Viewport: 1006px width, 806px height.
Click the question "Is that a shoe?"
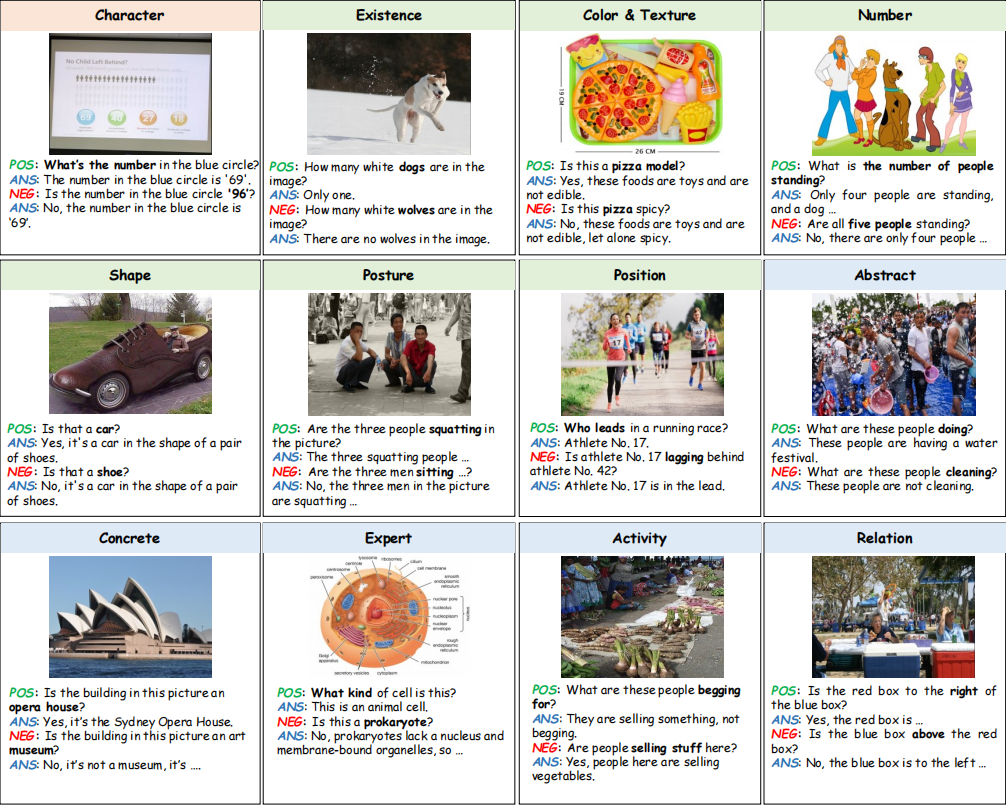coord(86,472)
